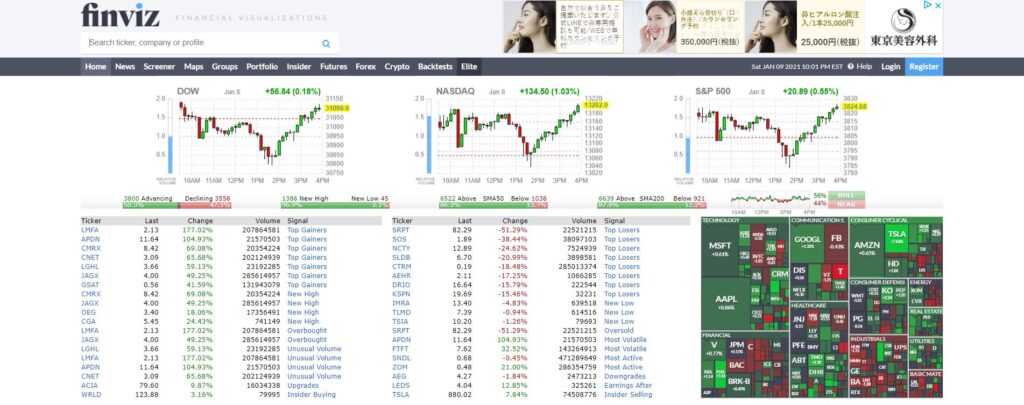Switch to the Futures tab

pos(333,67)
